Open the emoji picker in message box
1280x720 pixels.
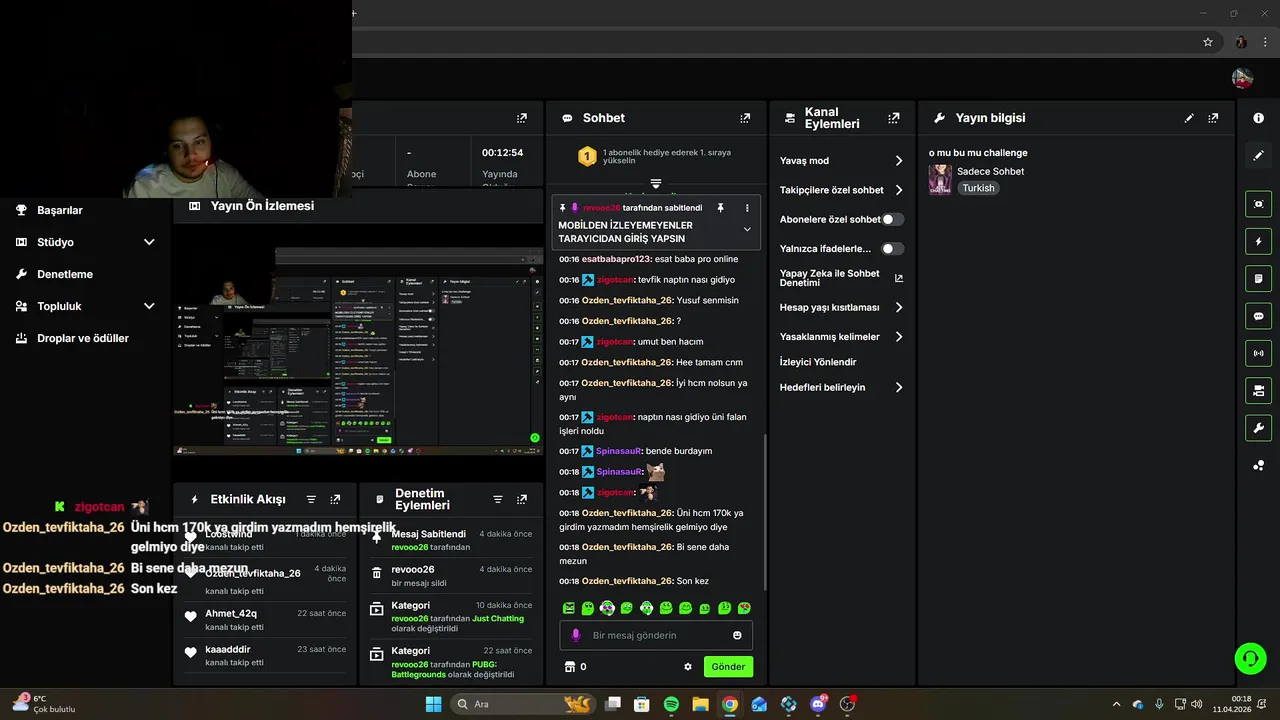coord(737,635)
